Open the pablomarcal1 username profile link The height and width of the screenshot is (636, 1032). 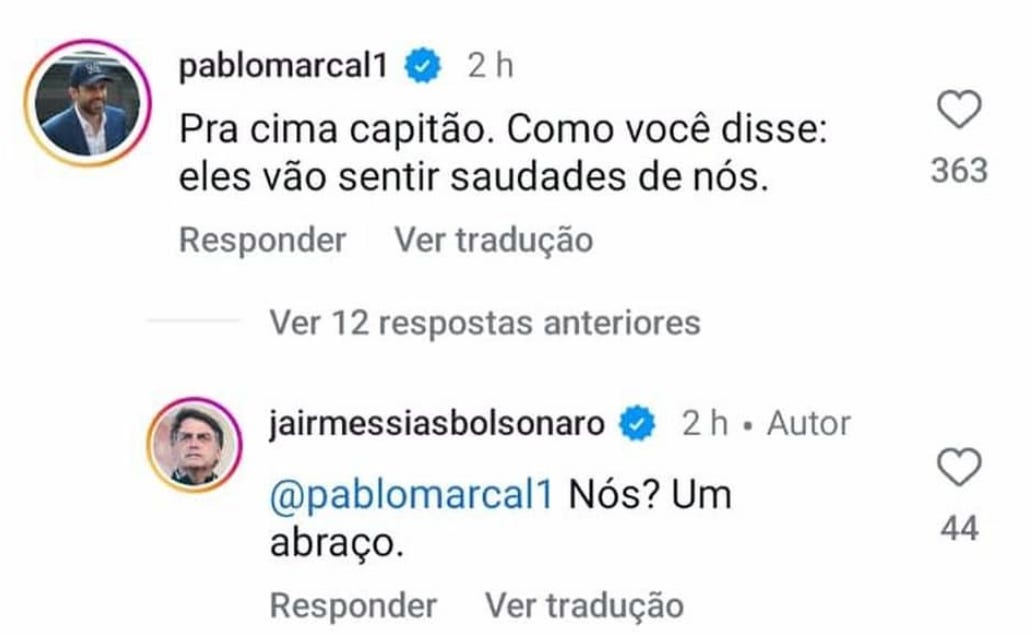click(284, 66)
